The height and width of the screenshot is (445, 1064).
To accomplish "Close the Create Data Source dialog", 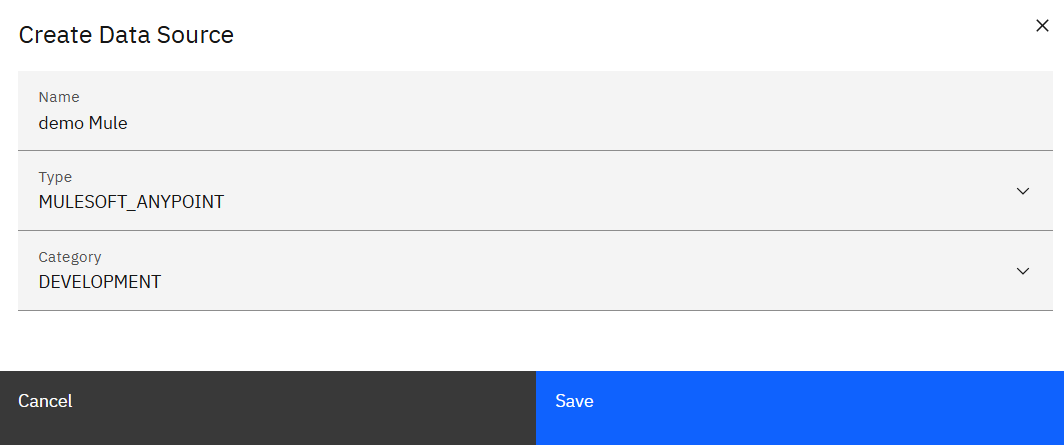I will click(1042, 26).
